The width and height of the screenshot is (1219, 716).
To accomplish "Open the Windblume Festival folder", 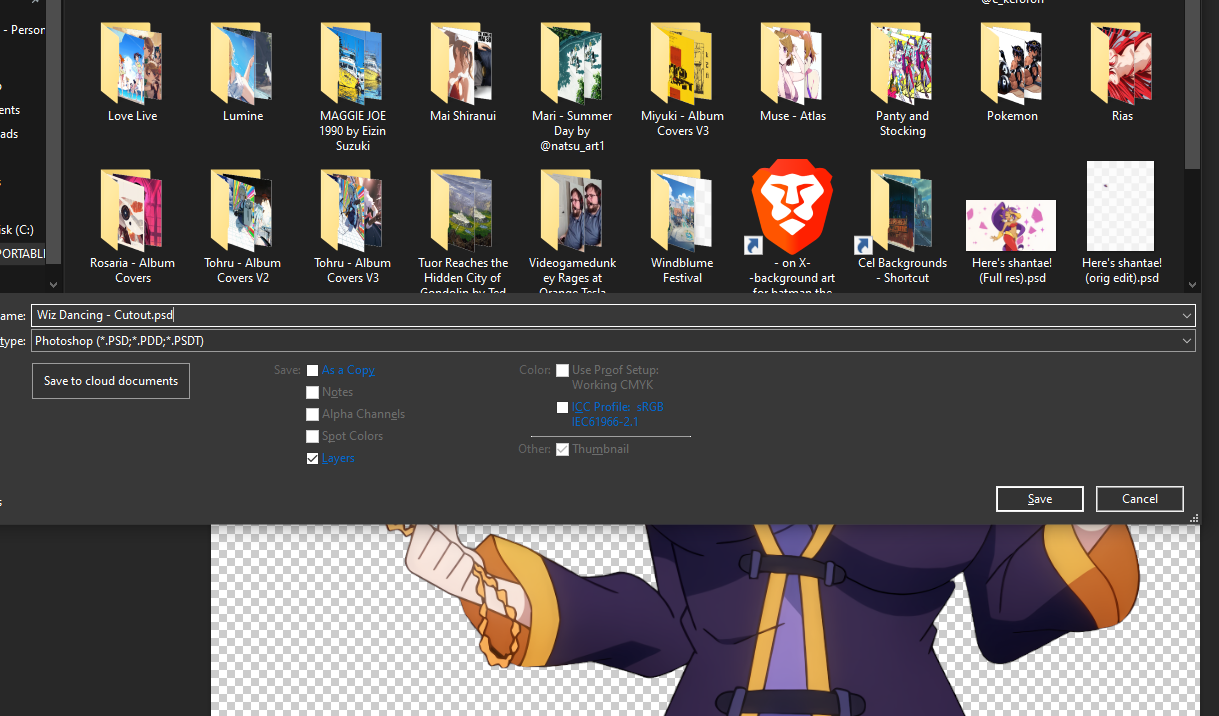I will [682, 211].
